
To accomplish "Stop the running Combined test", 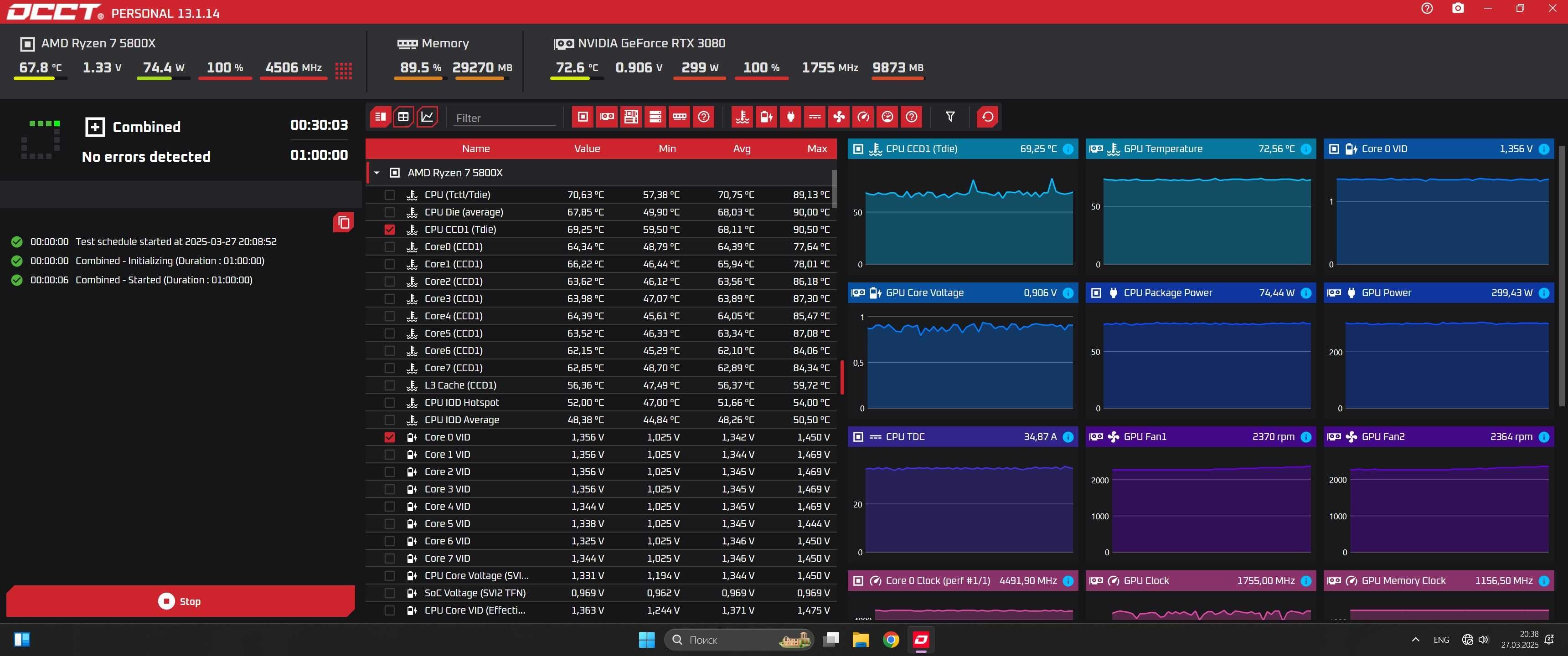I will pyautogui.click(x=180, y=601).
